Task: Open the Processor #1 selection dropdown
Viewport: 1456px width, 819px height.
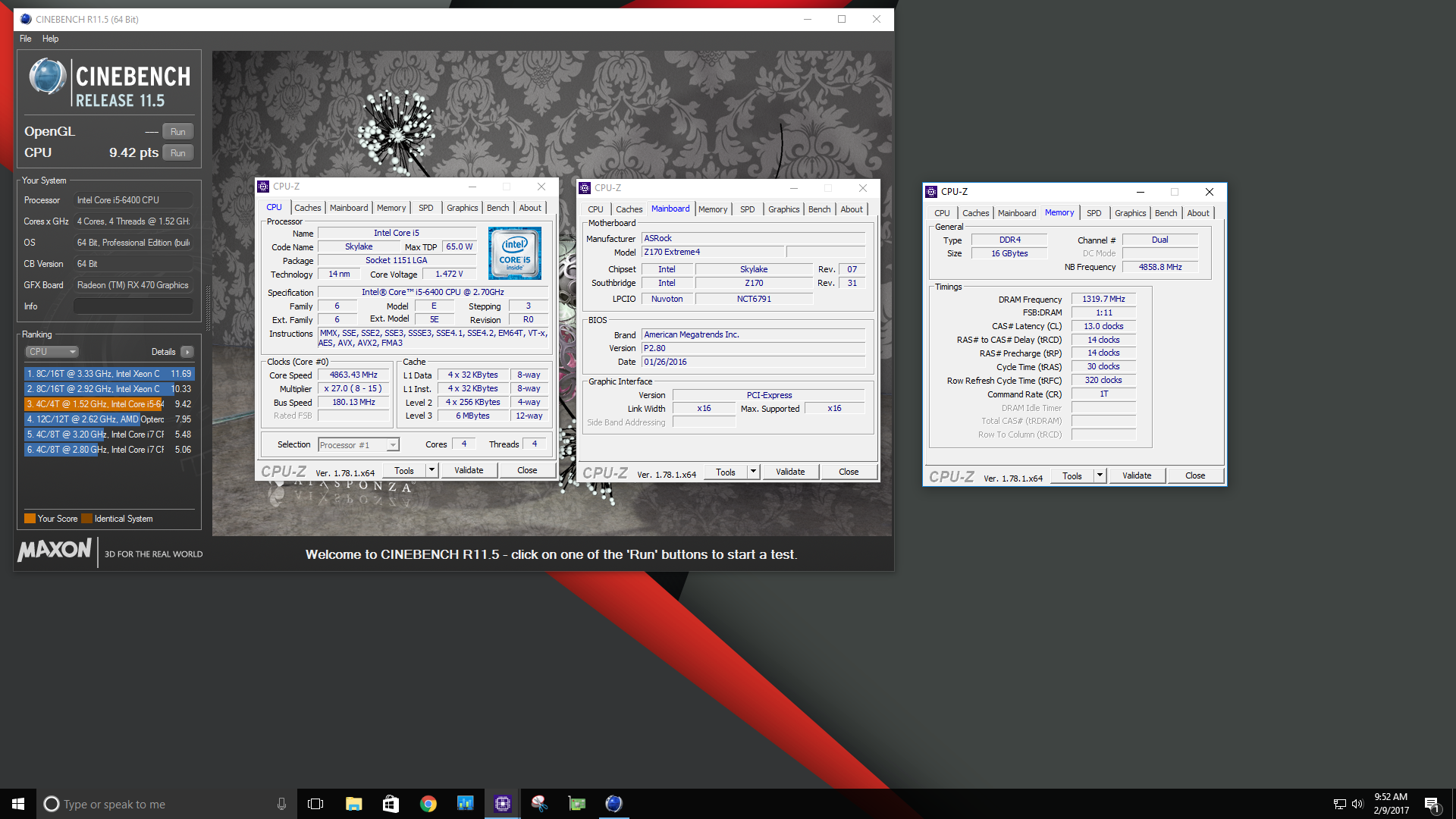Action: tap(359, 445)
